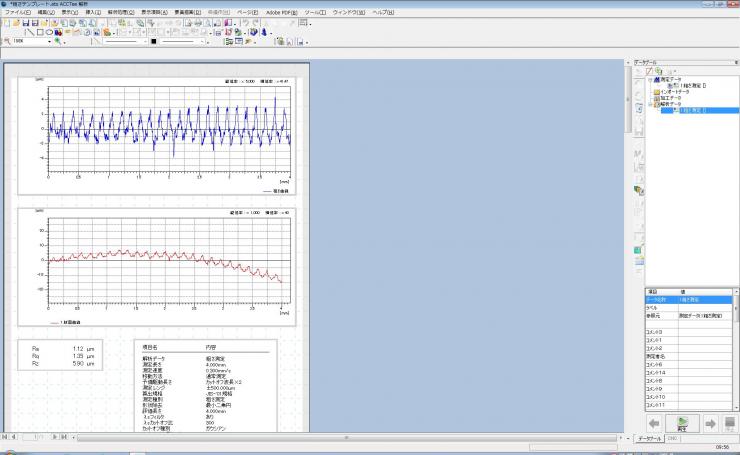Select the コメント14 property row
Screen dimensions: 740x455
tap(689, 373)
